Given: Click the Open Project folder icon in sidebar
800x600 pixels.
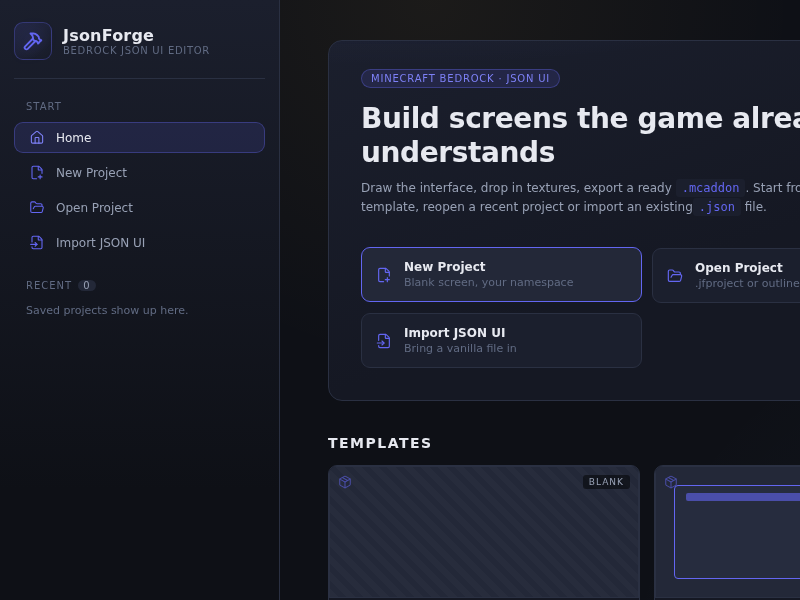Looking at the screenshot, I should [x=37, y=208].
